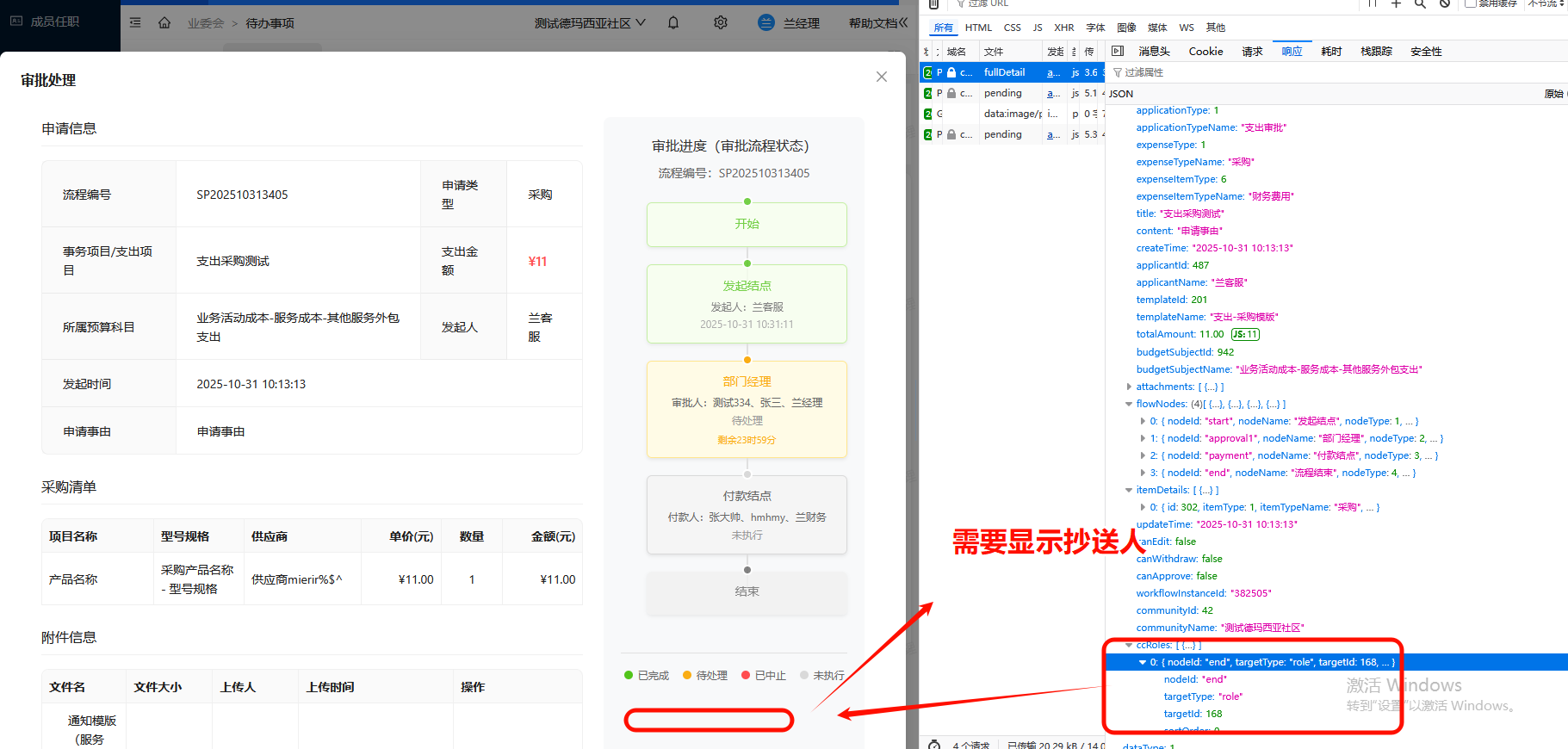Toggle the request details side panel icon
This screenshot has width=1568, height=749.
[1118, 52]
